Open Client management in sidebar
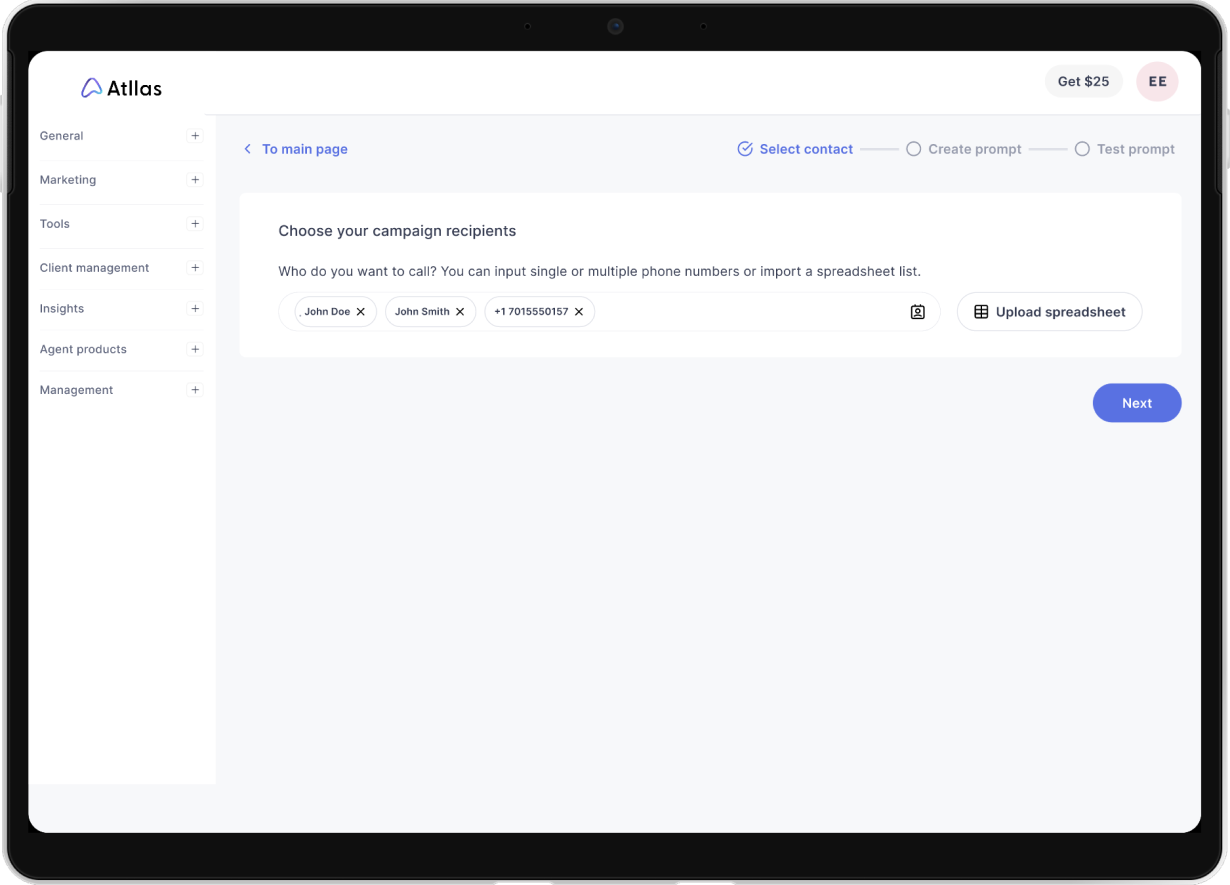1230x885 pixels. point(95,268)
